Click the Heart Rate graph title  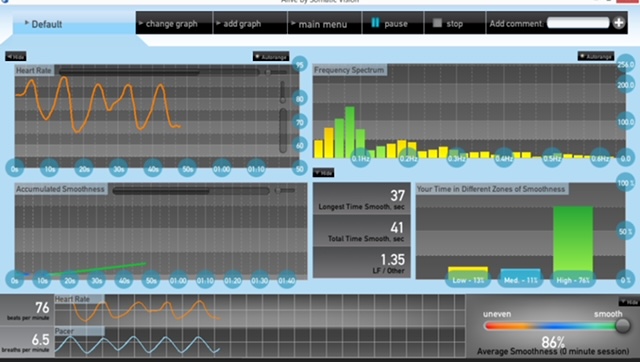click(34, 70)
